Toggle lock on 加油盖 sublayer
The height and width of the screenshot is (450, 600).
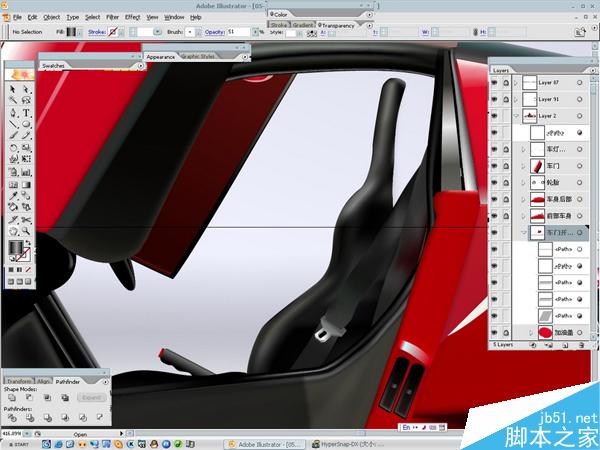pyautogui.click(x=506, y=333)
